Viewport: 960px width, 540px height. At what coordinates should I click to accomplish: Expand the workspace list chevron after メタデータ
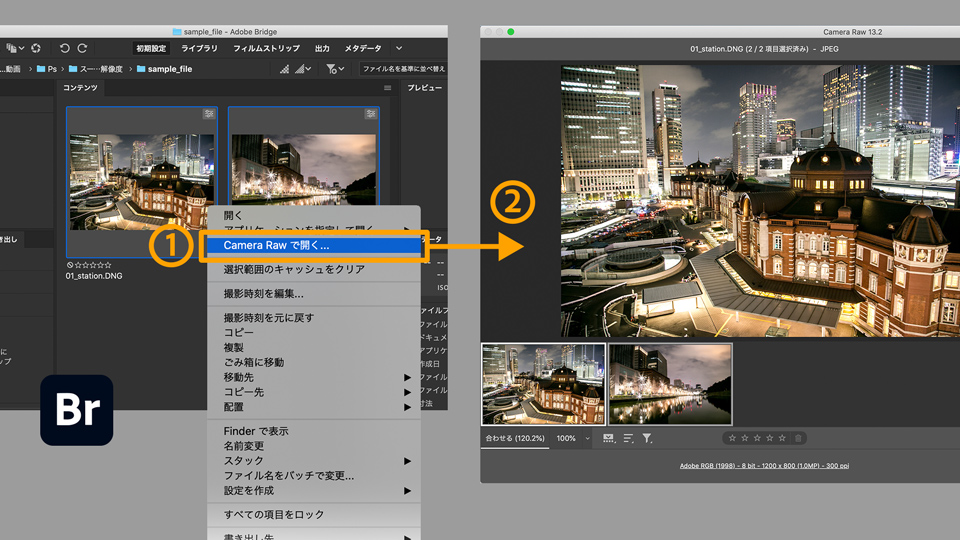pos(399,48)
